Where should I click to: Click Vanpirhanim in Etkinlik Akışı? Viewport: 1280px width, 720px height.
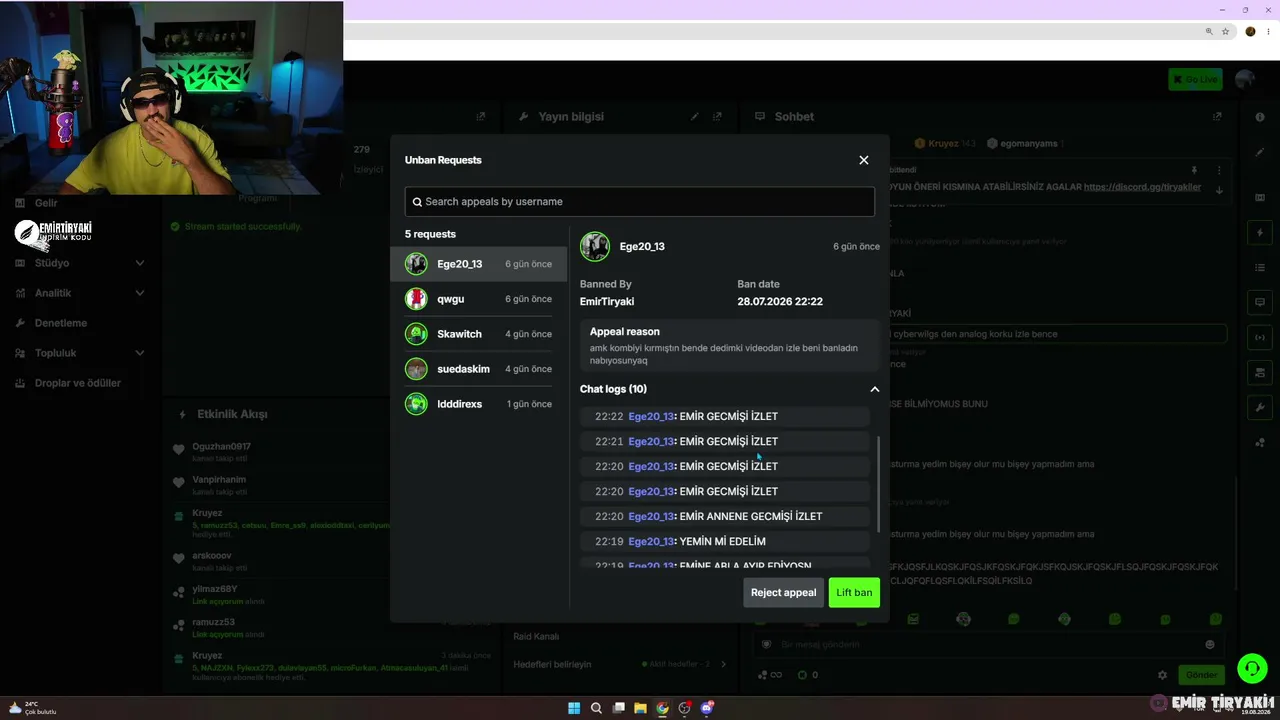[219, 479]
